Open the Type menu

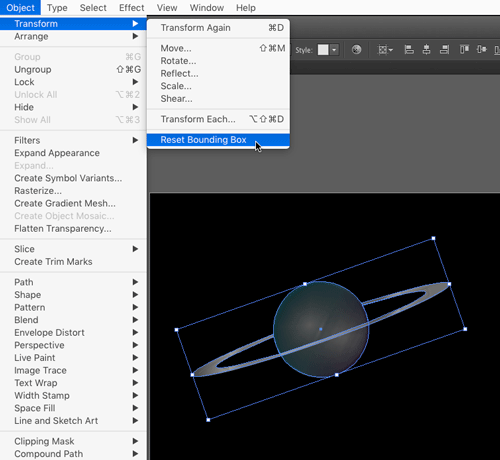point(57,7)
